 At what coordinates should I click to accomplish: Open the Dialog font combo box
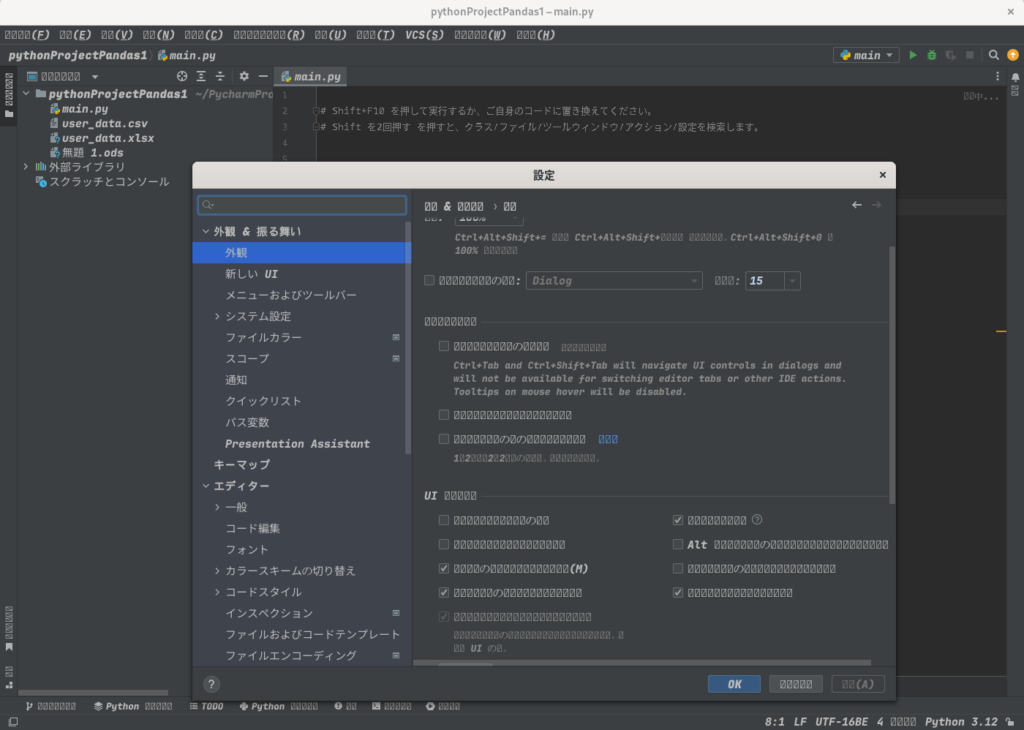pyautogui.click(x=614, y=281)
